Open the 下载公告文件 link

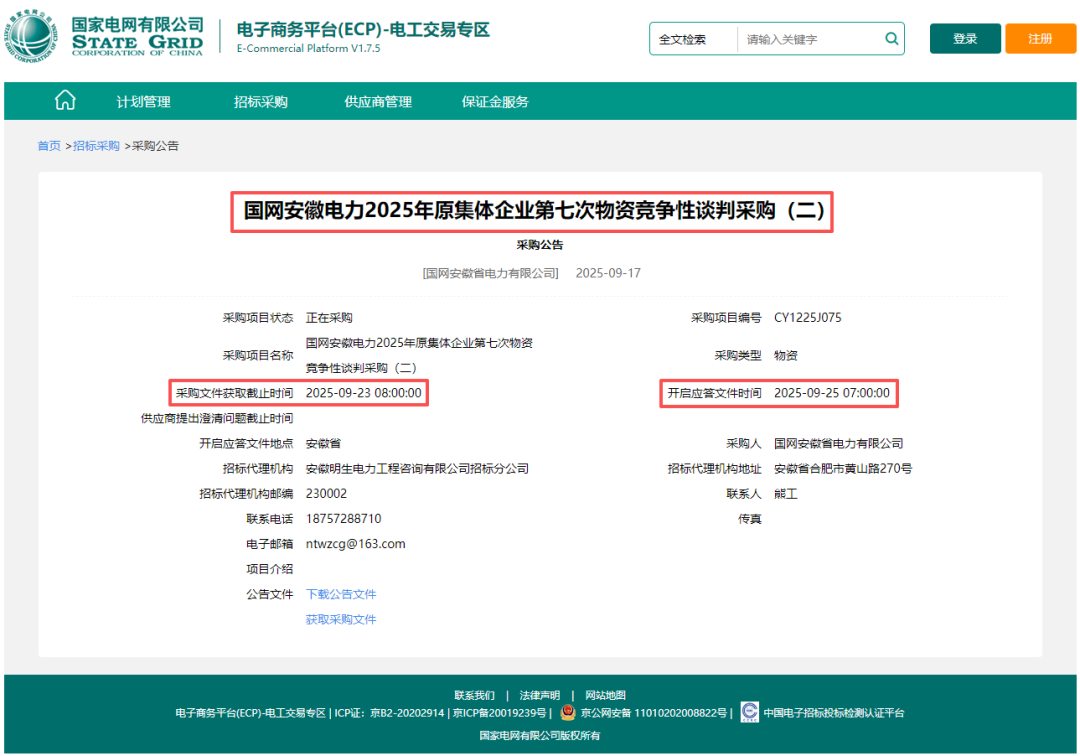(x=342, y=593)
